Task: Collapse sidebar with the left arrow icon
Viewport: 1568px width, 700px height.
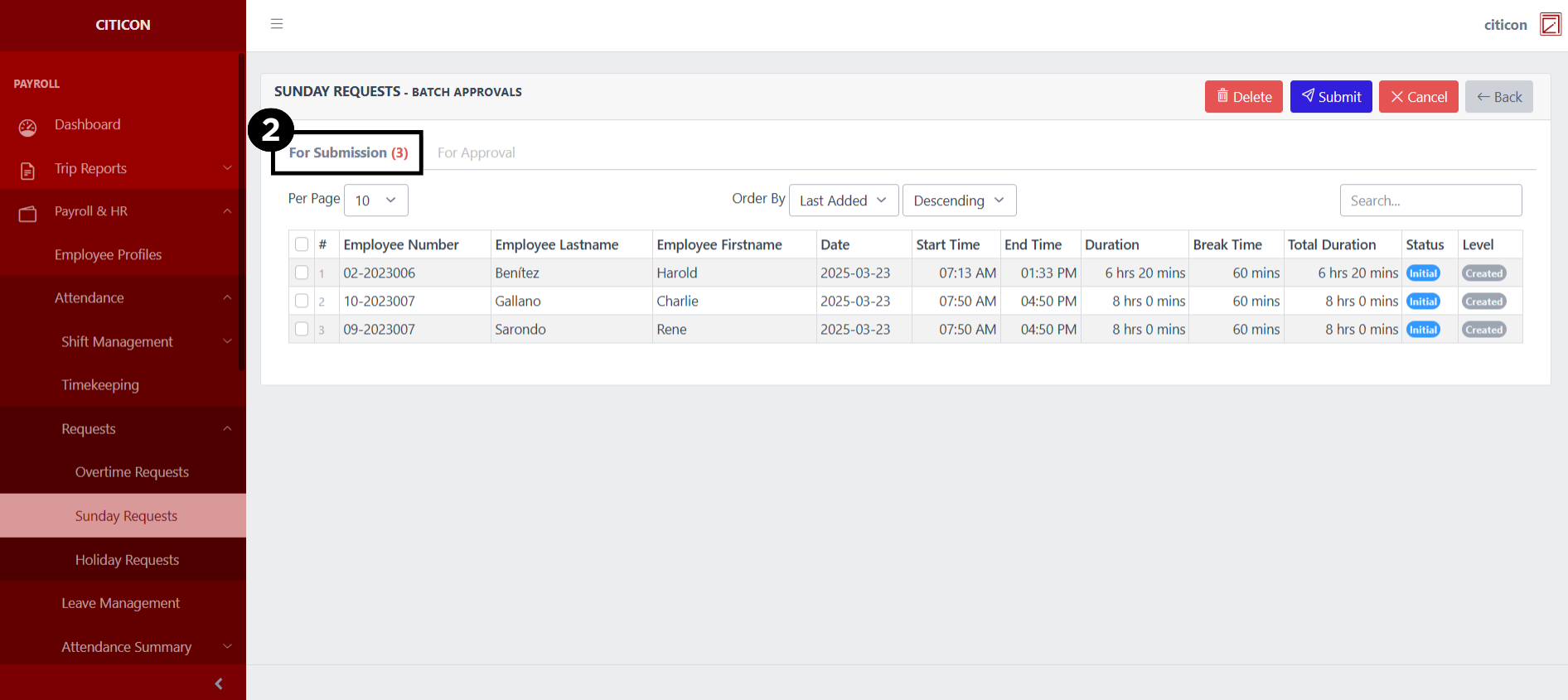Action: 219,683
